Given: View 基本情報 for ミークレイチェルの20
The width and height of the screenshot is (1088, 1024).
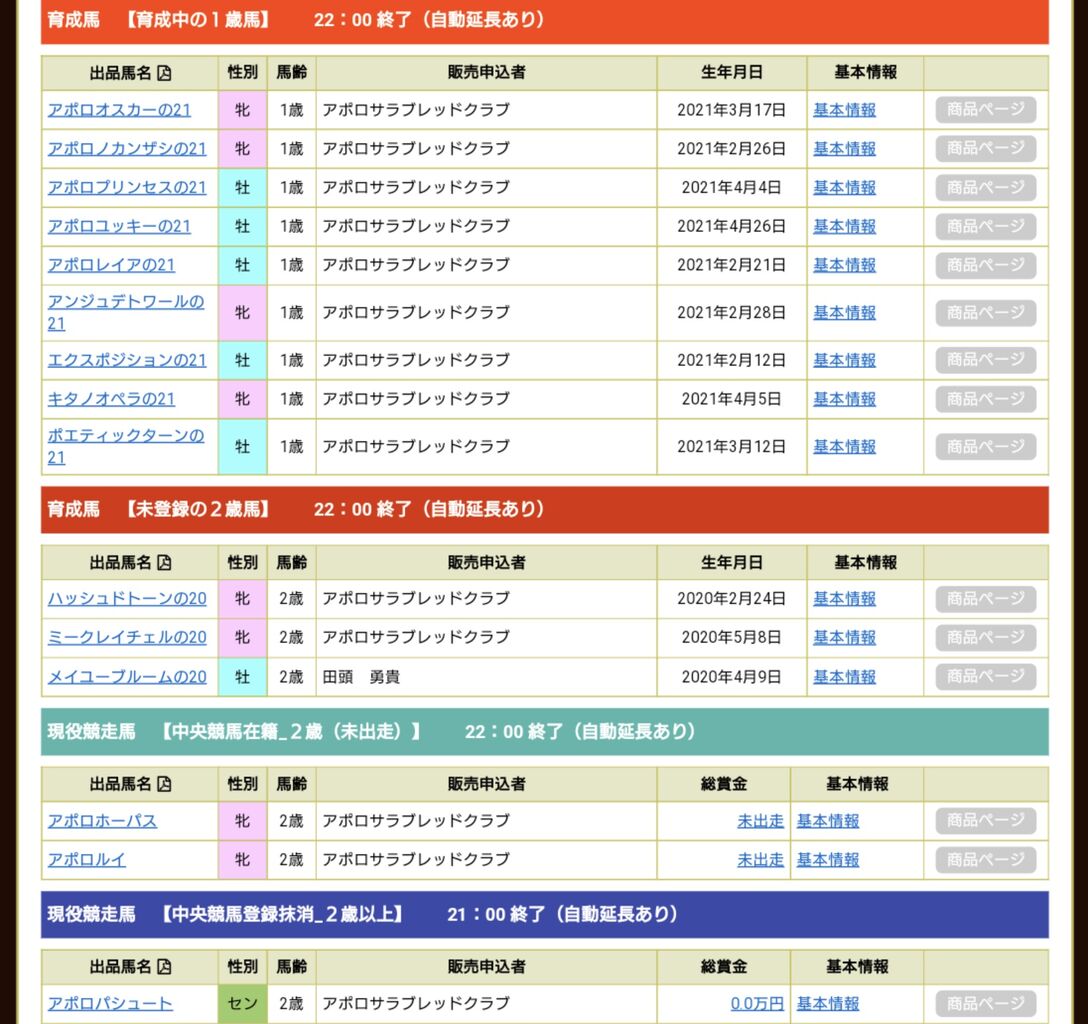Looking at the screenshot, I should (x=844, y=637).
